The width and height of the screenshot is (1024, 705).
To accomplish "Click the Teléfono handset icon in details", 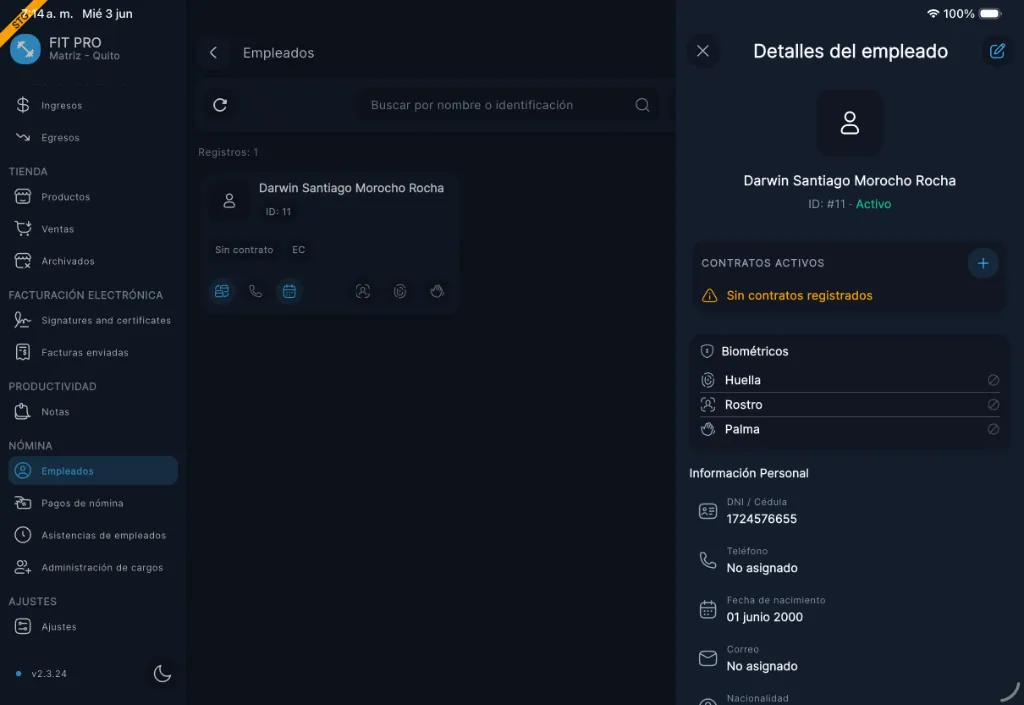I will 708,560.
